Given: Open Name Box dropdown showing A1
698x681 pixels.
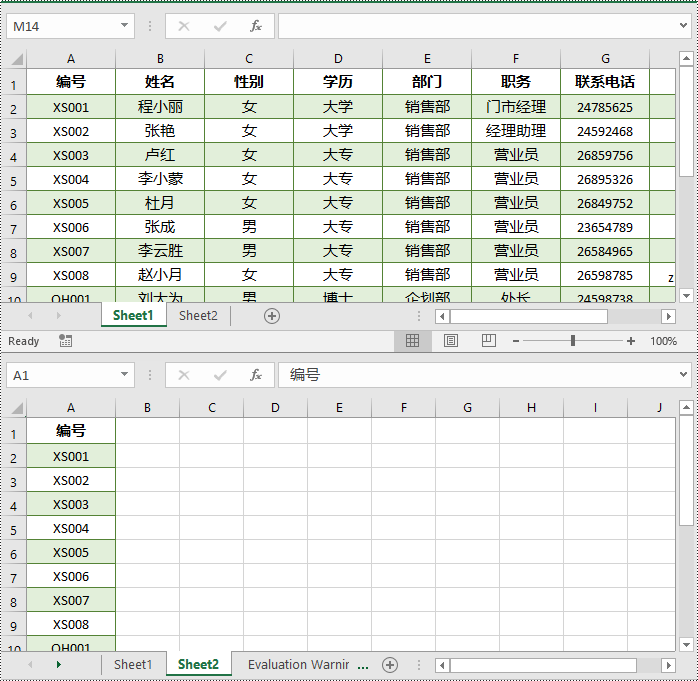Looking at the screenshot, I should 124,375.
